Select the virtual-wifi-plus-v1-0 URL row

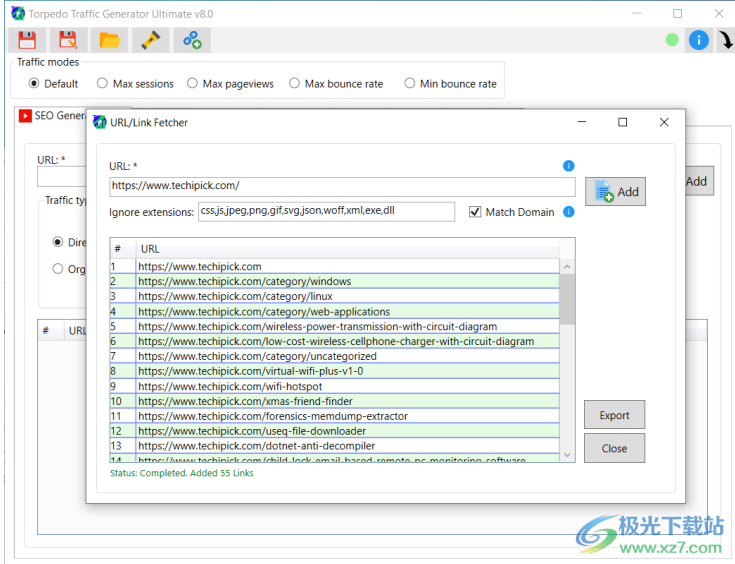335,371
